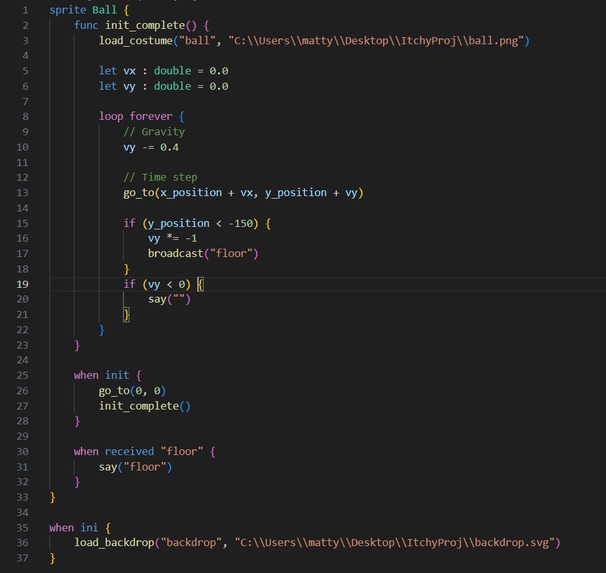Click the '// Gravity' comment
Image resolution: width=606 pixels, height=573 pixels.
coord(154,132)
